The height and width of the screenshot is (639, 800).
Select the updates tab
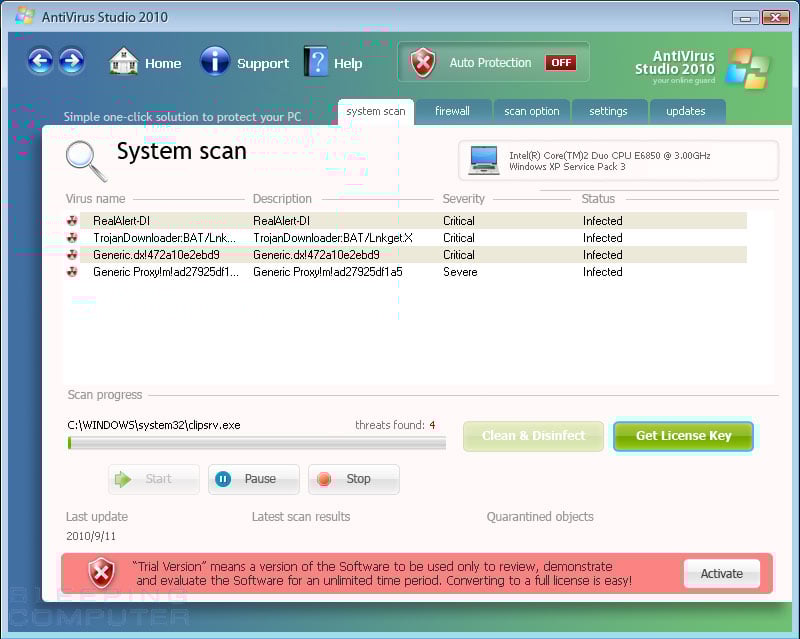coord(685,111)
